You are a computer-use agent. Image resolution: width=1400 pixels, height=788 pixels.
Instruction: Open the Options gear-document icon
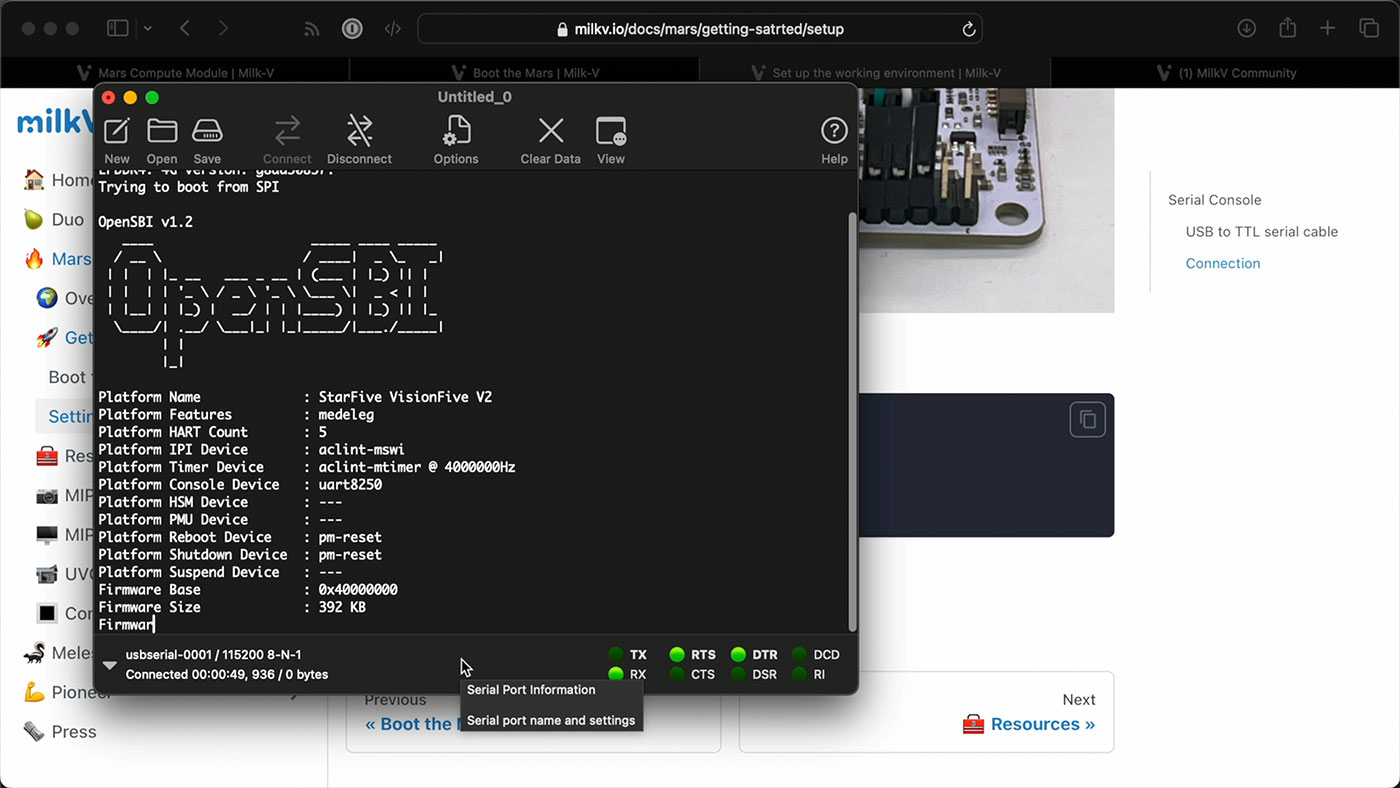coord(456,131)
